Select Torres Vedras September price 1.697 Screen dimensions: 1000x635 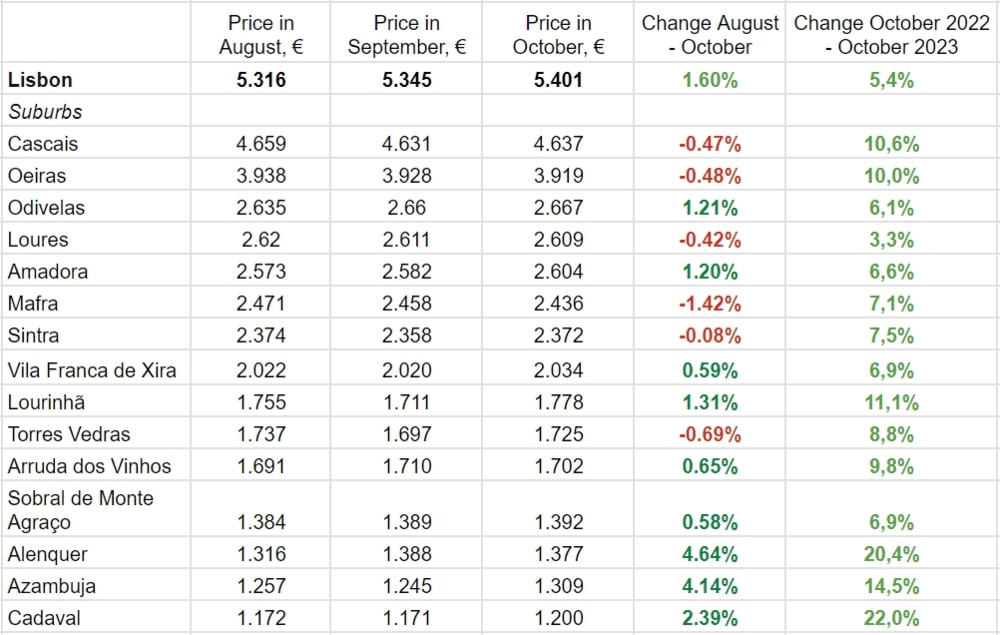407,434
